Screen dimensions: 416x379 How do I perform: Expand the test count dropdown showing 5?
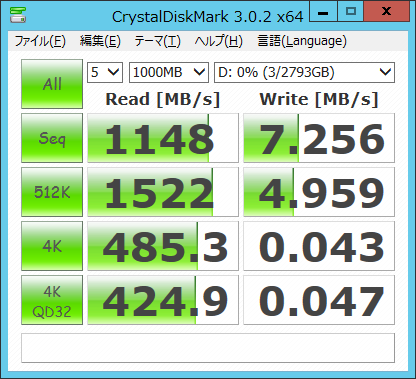(x=105, y=72)
